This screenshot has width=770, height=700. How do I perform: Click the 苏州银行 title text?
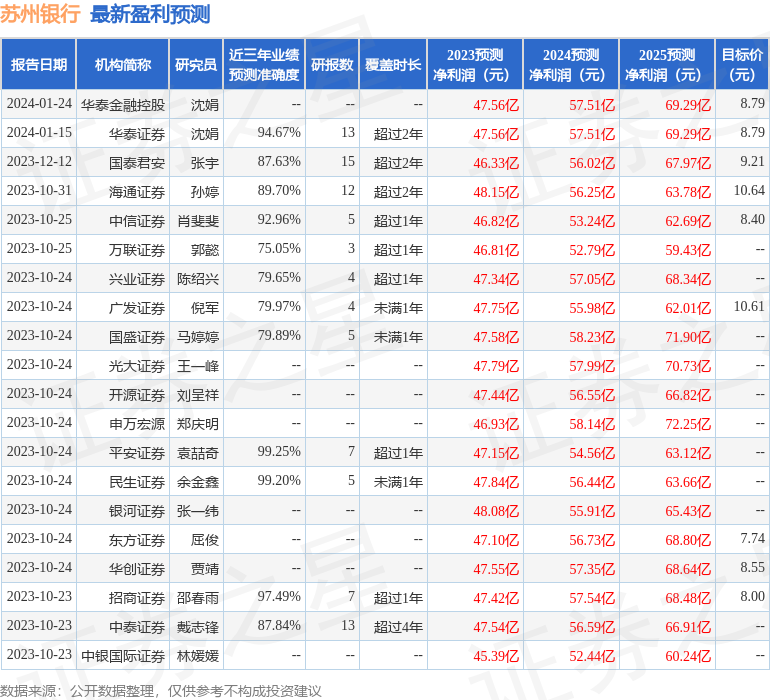click(40, 14)
